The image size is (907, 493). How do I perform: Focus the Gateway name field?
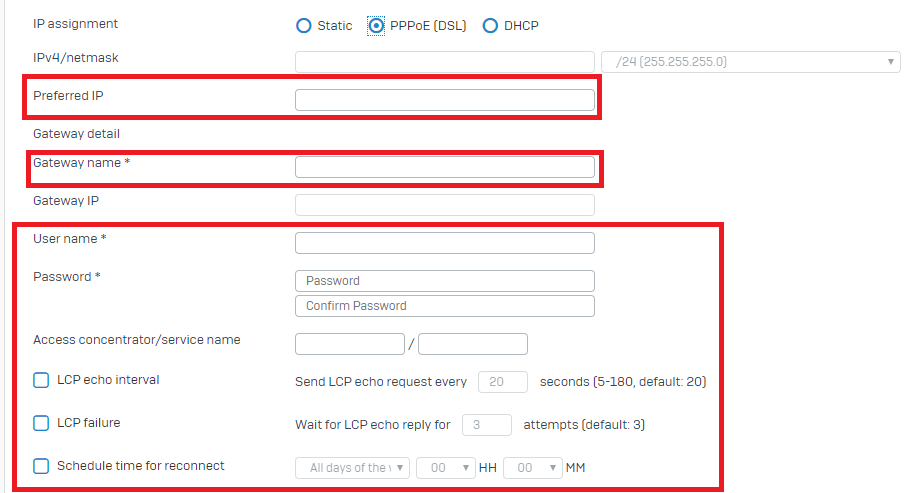tap(444, 167)
